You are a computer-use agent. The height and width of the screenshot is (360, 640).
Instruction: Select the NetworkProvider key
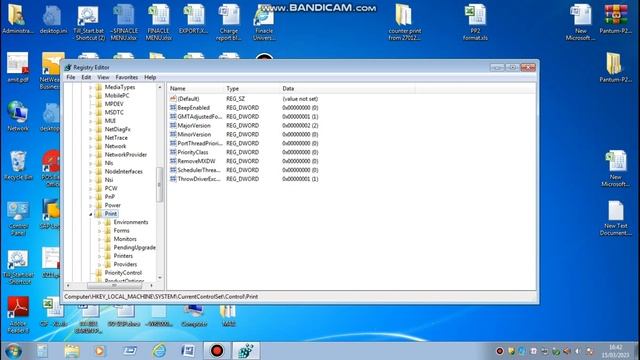[126, 155]
